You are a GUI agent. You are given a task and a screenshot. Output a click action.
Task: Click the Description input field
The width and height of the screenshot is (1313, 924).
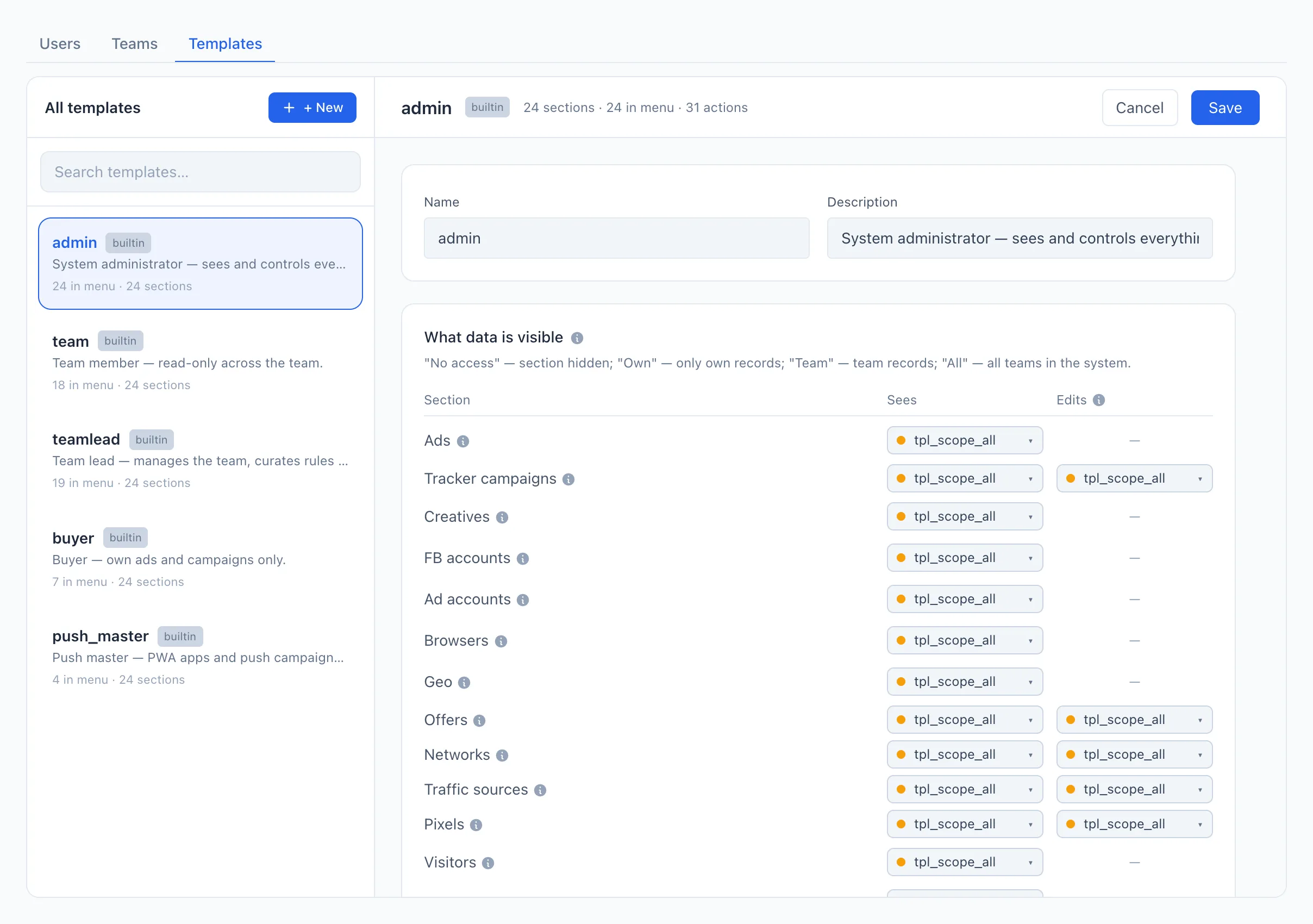1020,238
